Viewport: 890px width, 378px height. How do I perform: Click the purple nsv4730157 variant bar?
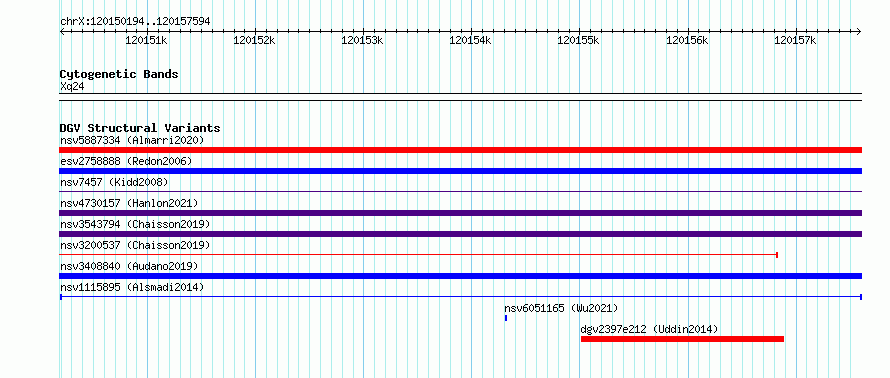(460, 213)
